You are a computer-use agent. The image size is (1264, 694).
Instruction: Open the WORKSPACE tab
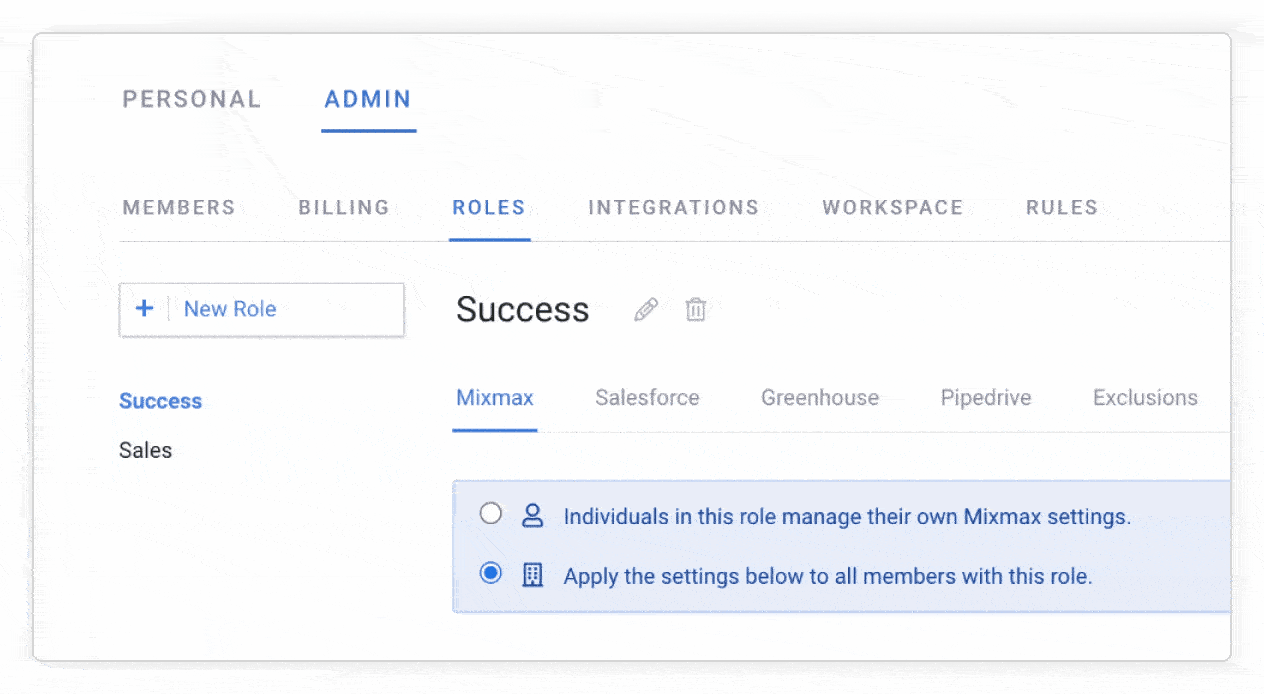click(892, 207)
